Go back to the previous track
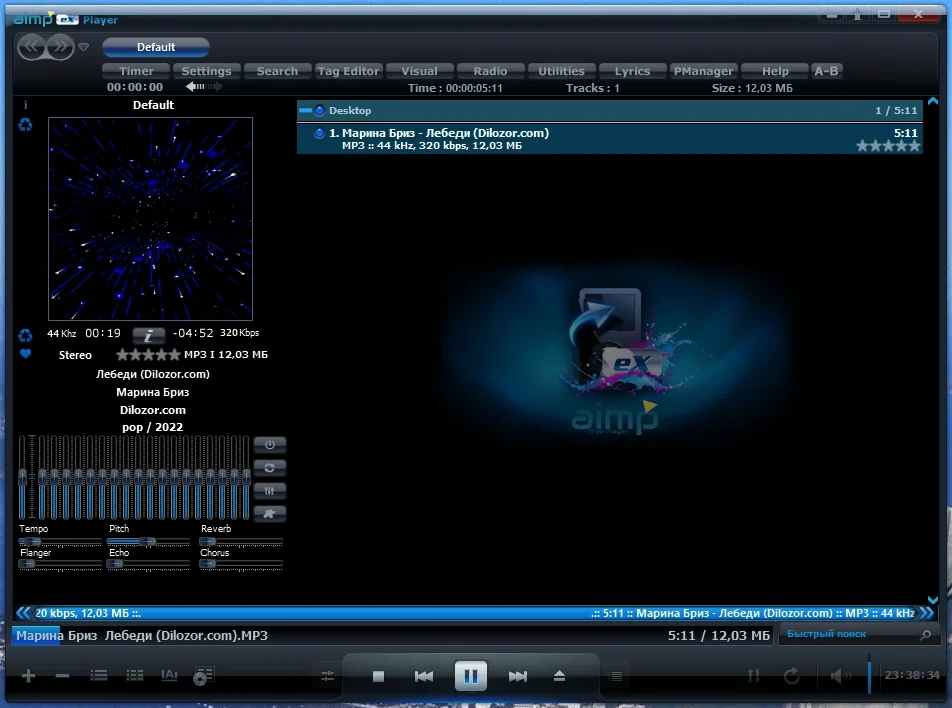The height and width of the screenshot is (708, 952). point(424,676)
